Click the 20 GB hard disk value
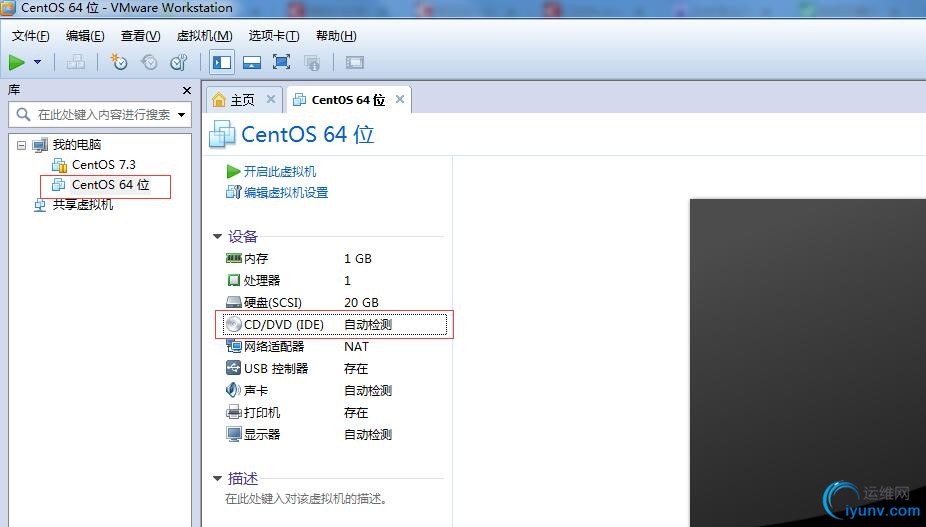This screenshot has width=926, height=527. point(361,302)
